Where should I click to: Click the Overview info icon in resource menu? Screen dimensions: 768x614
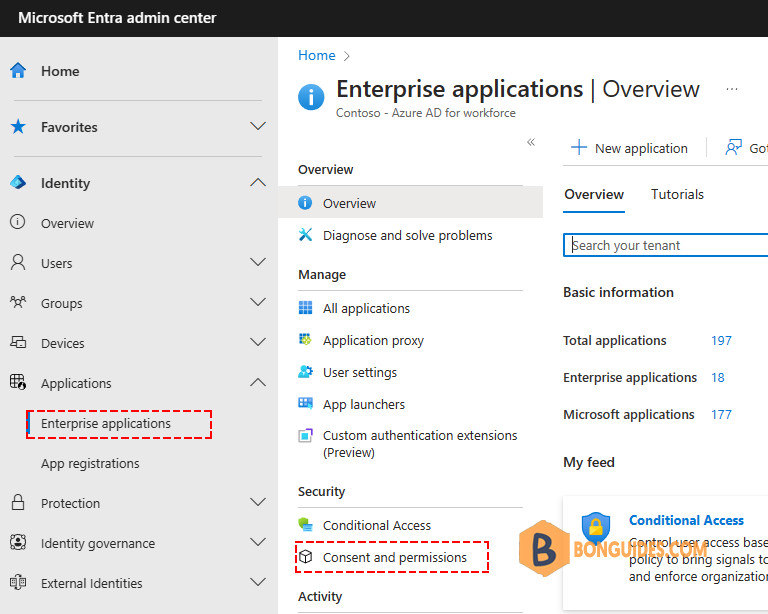coord(305,203)
